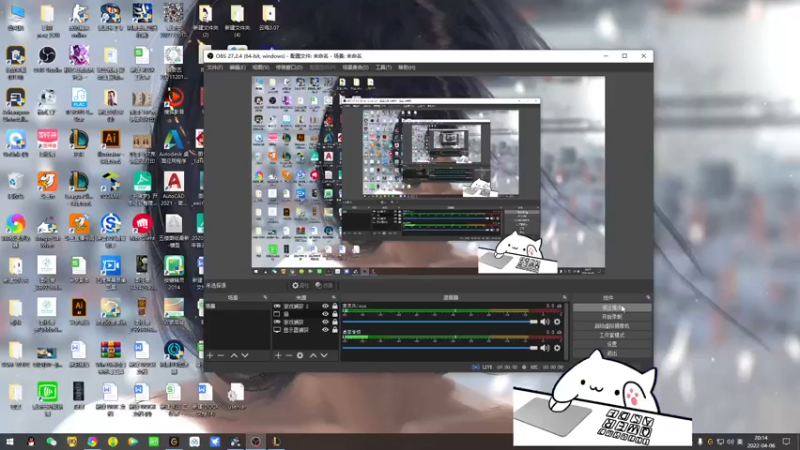Toggle the lock on the image source row

click(335, 314)
